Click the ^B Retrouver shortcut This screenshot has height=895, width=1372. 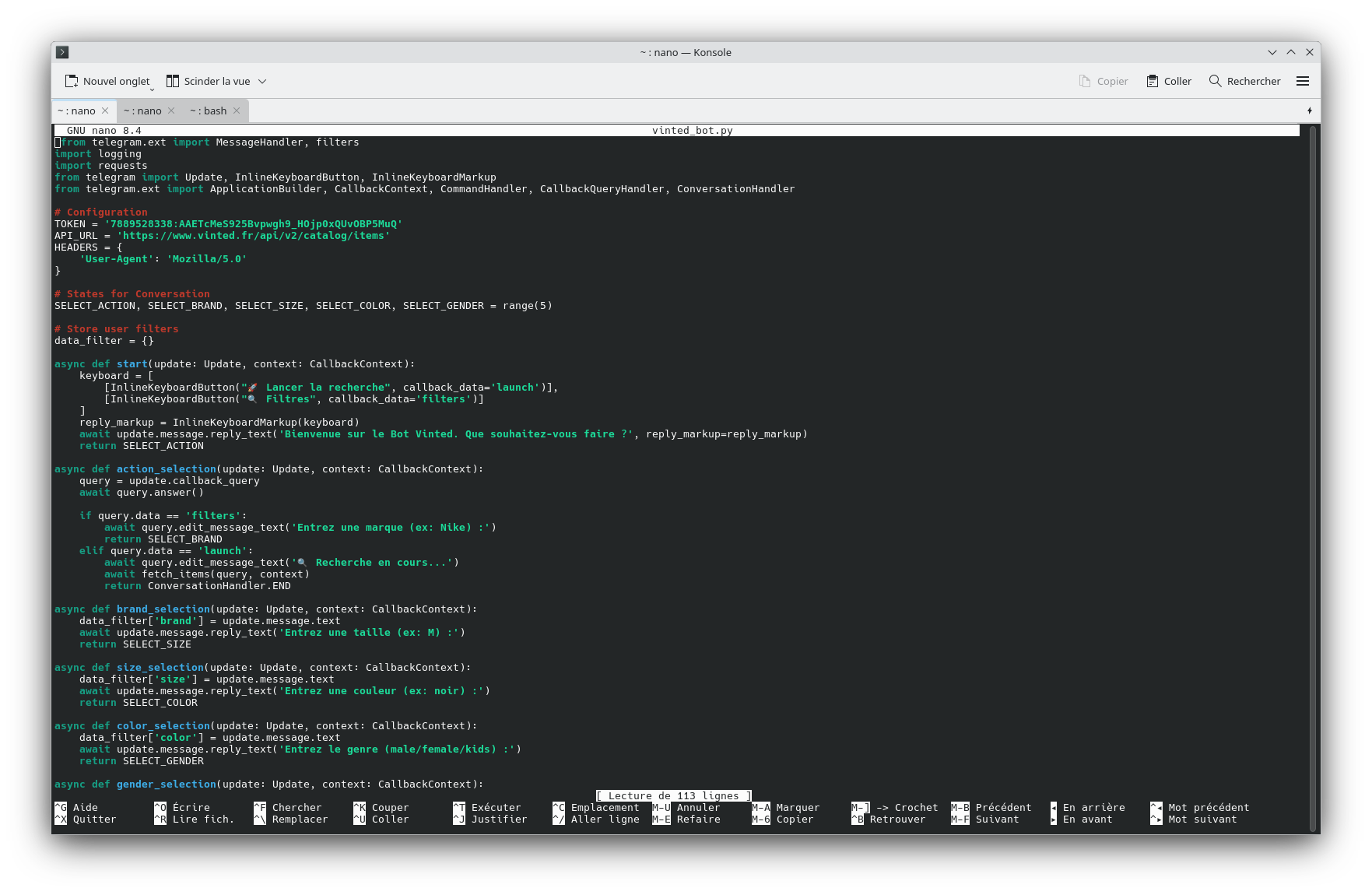tap(889, 820)
